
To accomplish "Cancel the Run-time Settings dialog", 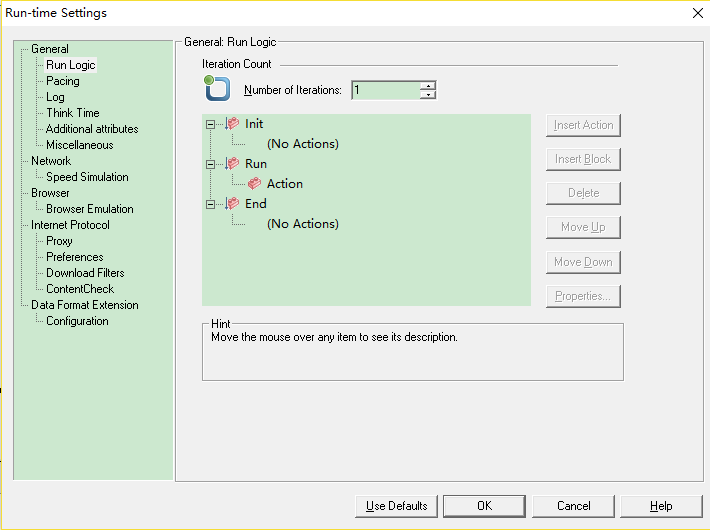I will pyautogui.click(x=573, y=506).
